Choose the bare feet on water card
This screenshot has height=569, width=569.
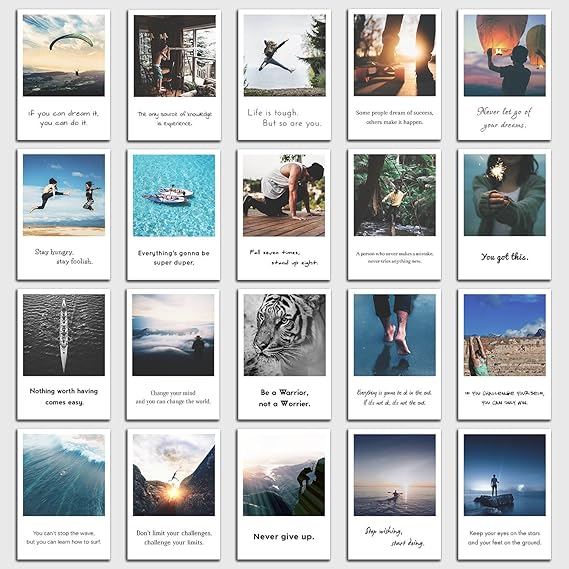pos(394,355)
